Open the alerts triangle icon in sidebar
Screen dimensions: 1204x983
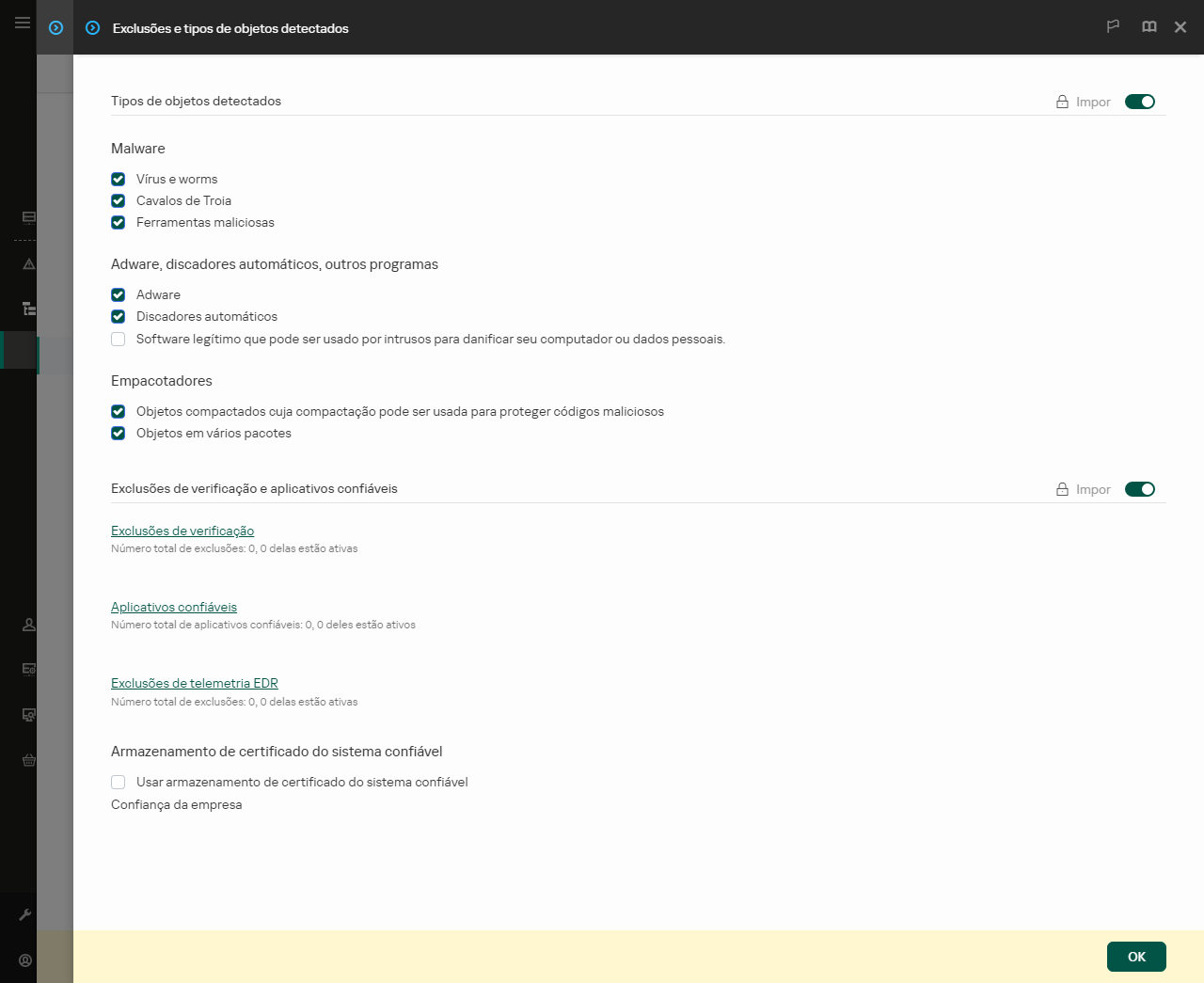coord(27,264)
